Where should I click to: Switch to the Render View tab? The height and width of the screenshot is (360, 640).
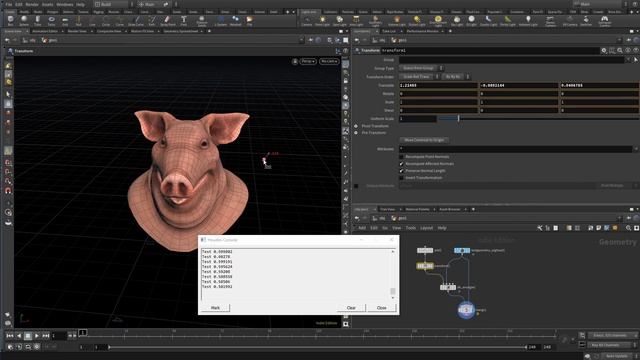77,31
